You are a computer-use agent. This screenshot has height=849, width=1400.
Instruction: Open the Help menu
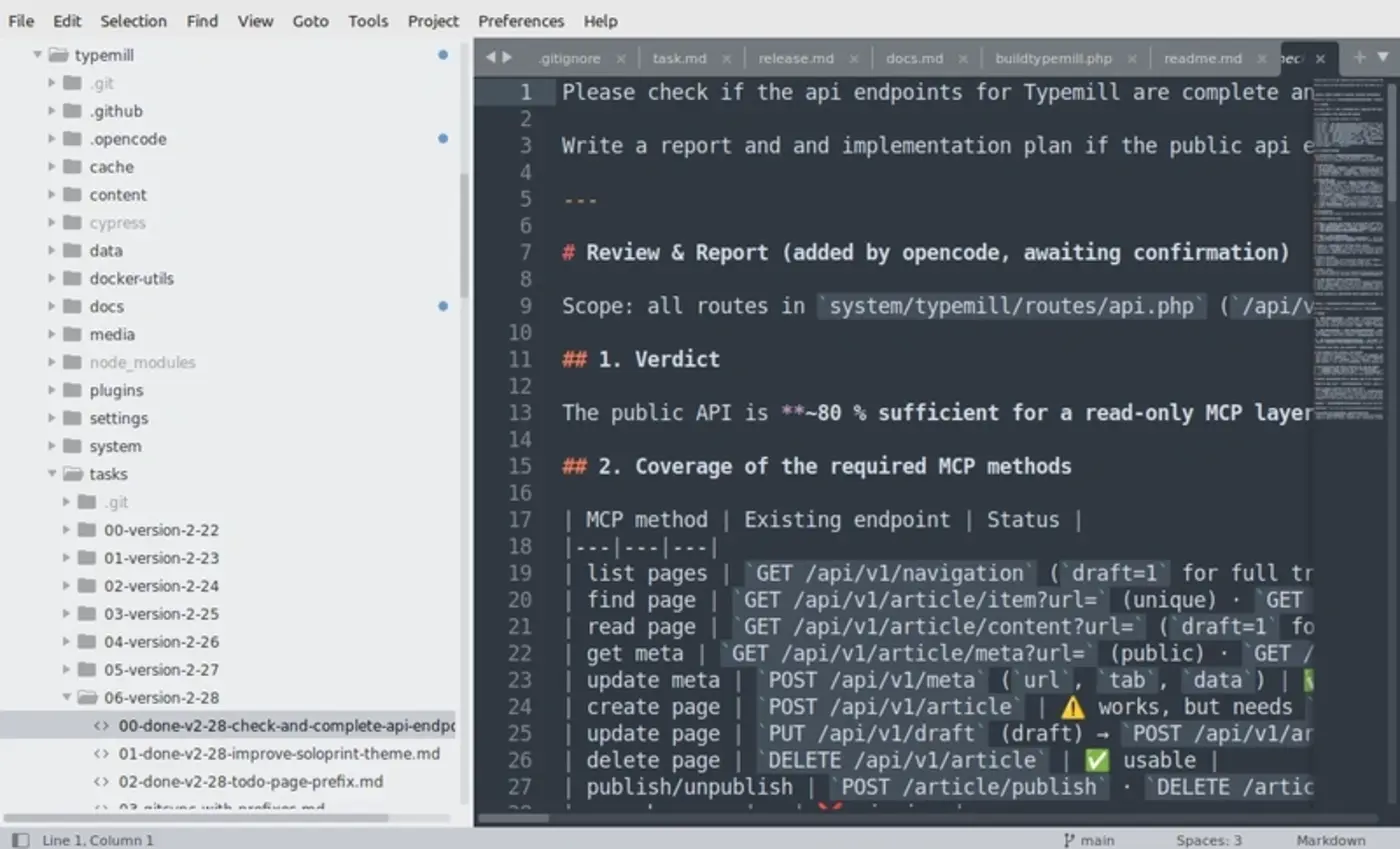click(601, 21)
